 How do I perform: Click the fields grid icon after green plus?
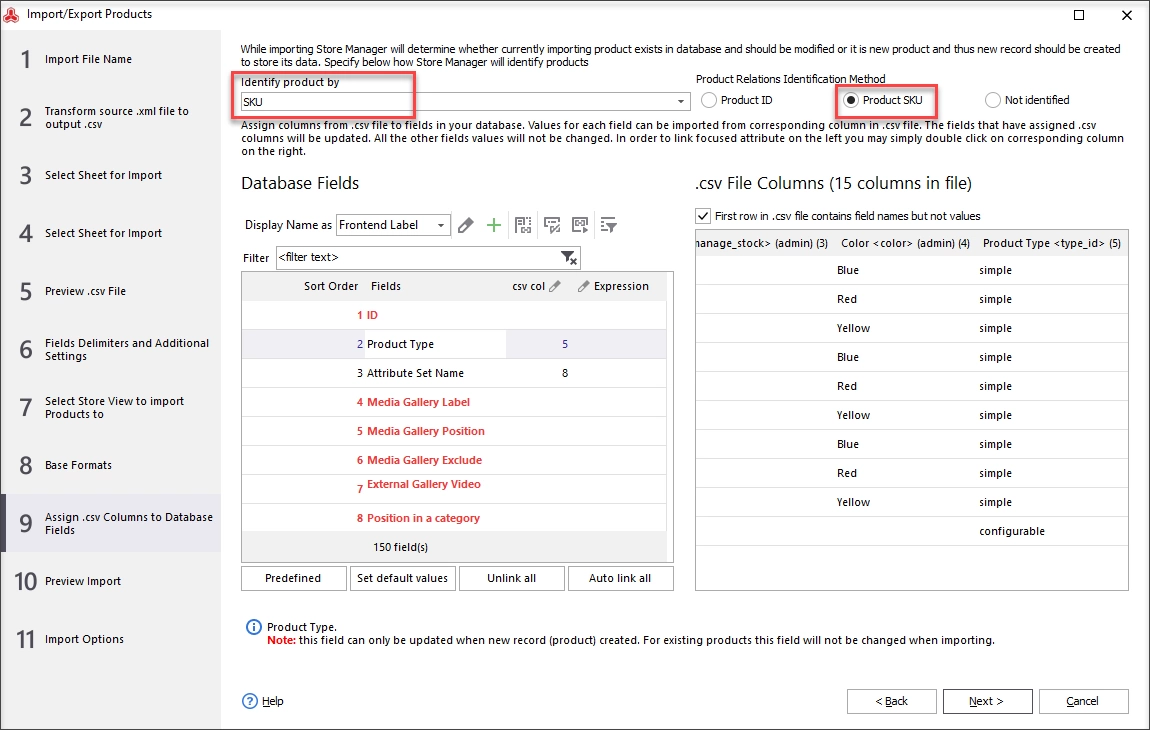tap(523, 225)
